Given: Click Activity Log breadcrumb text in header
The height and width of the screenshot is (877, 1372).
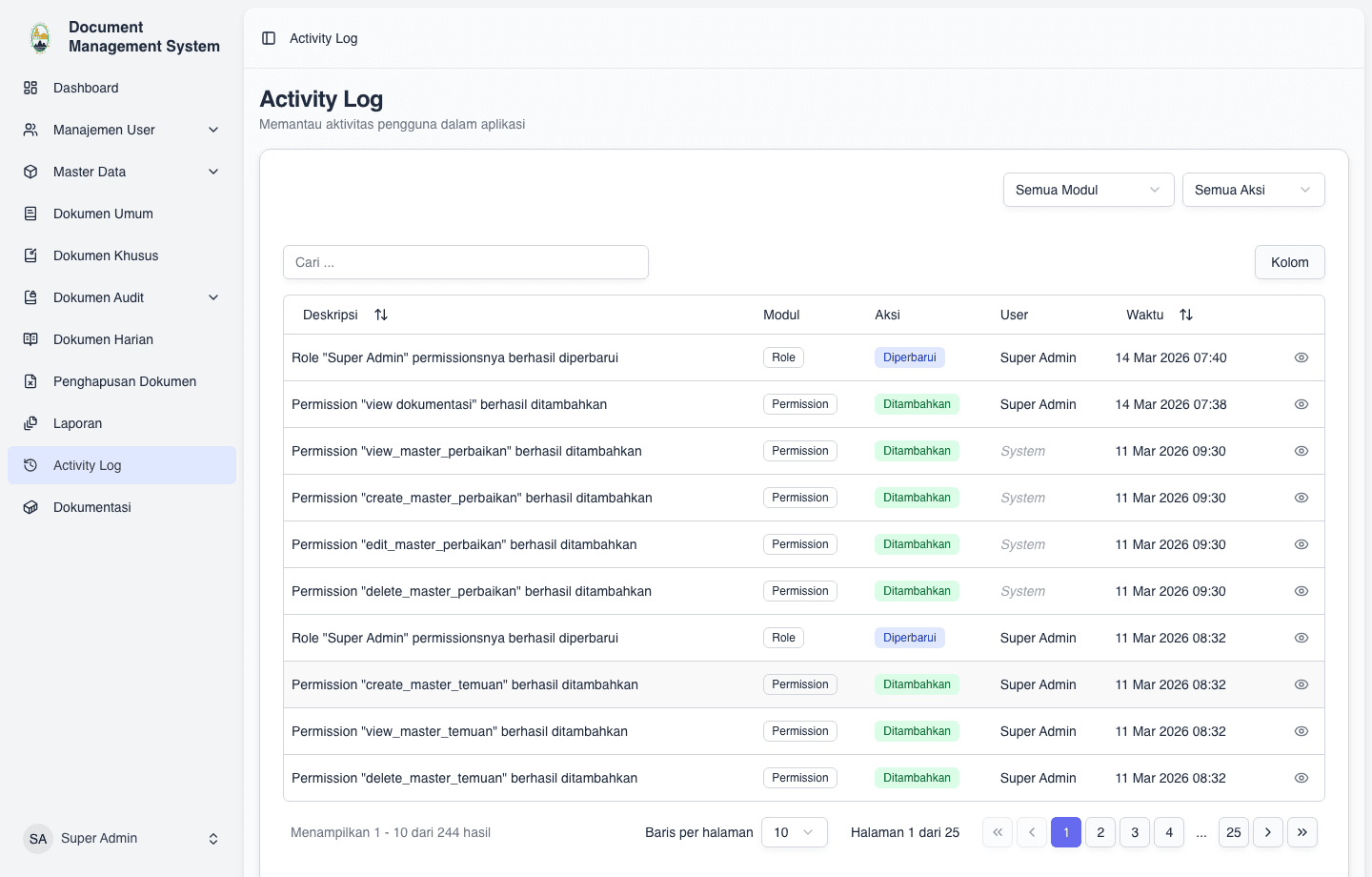Looking at the screenshot, I should coord(324,38).
